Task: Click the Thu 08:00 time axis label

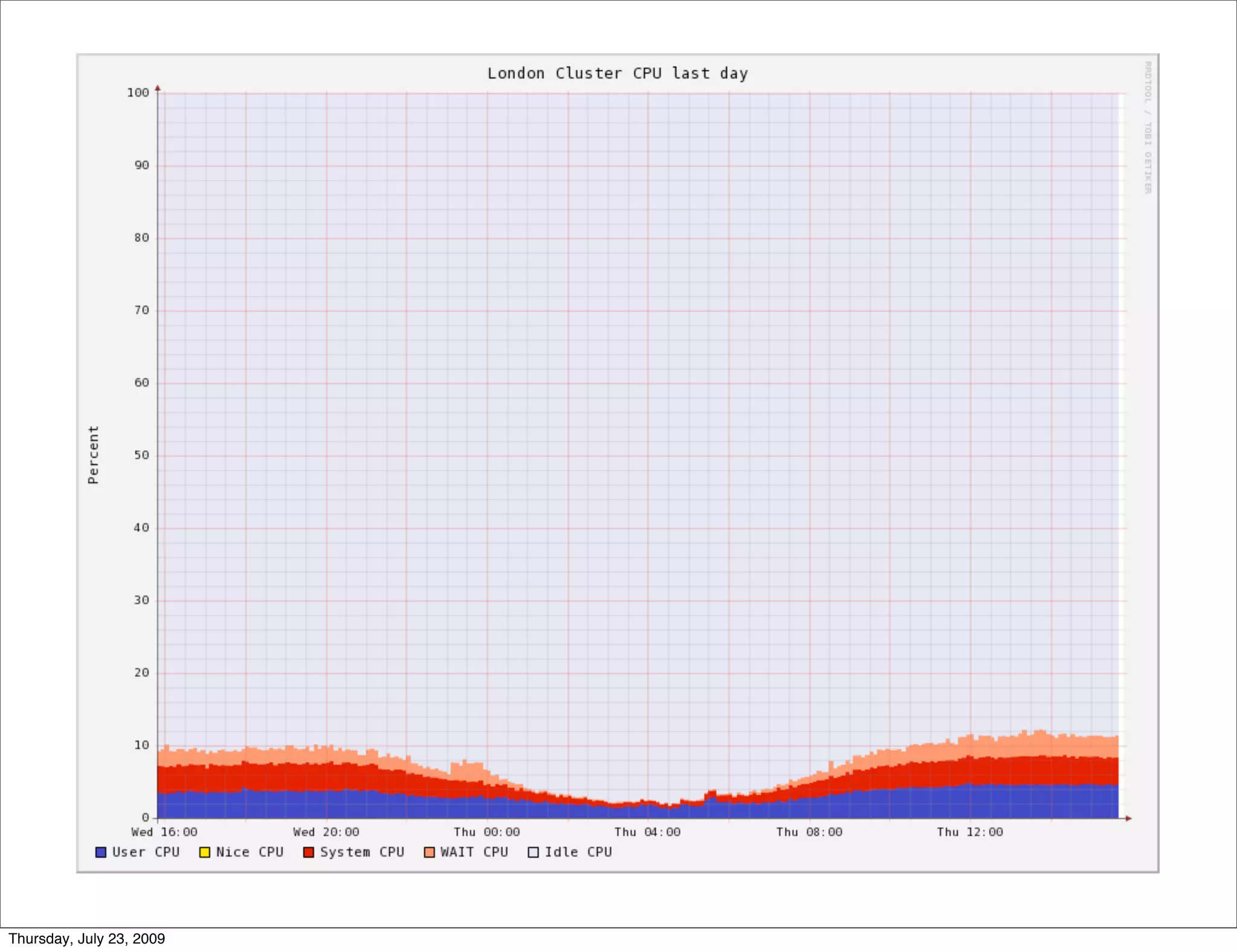Action: [x=809, y=832]
